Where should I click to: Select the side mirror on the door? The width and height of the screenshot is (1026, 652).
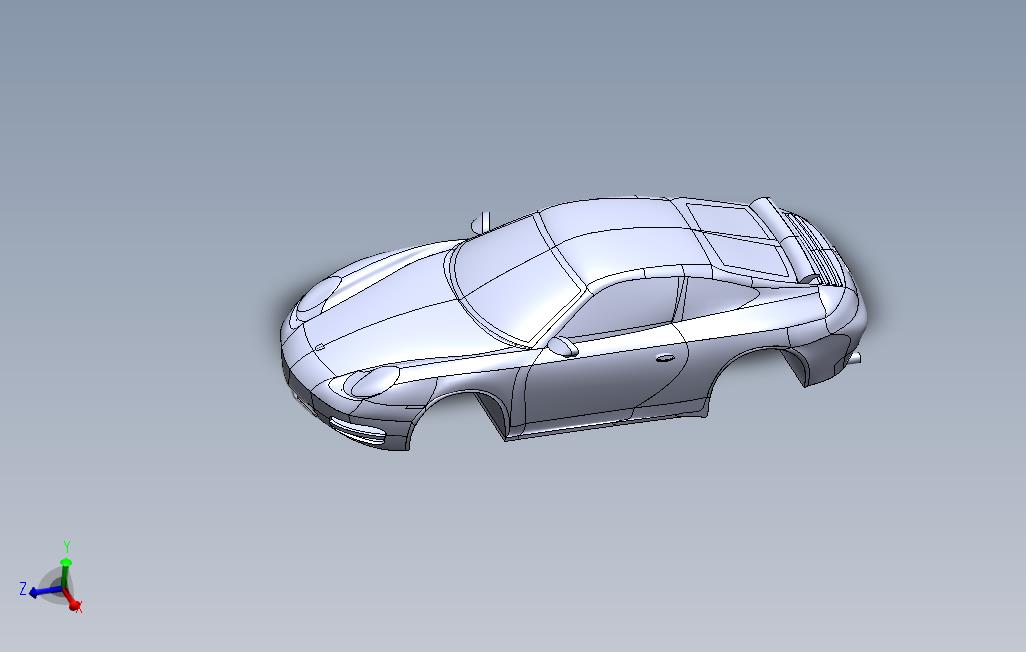[x=563, y=346]
